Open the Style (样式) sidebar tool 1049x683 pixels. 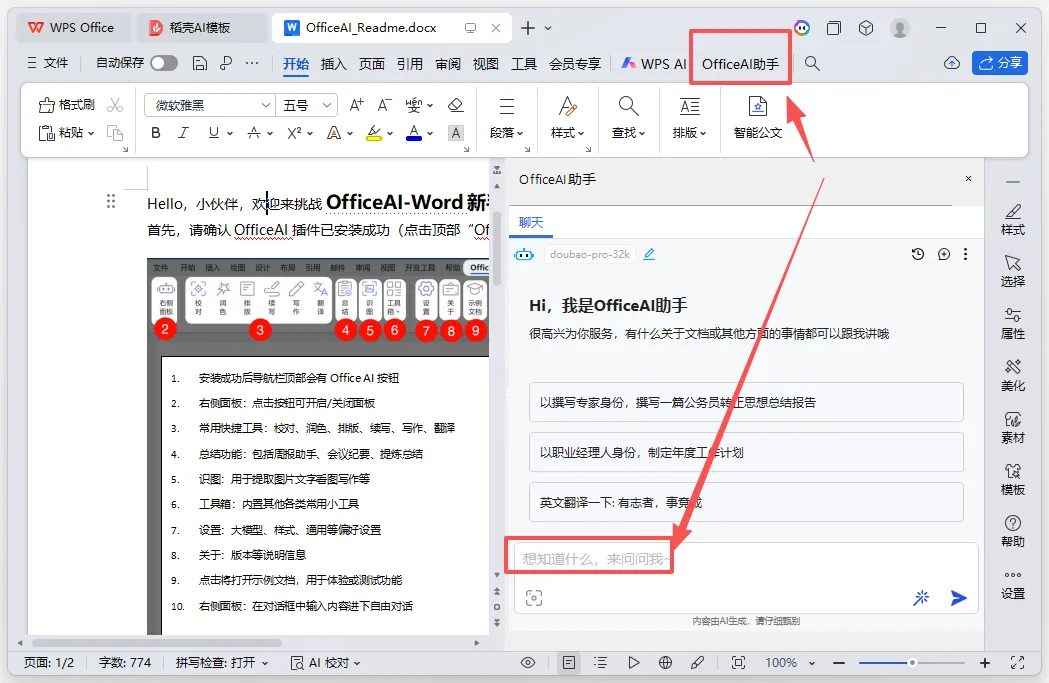pyautogui.click(x=1013, y=219)
